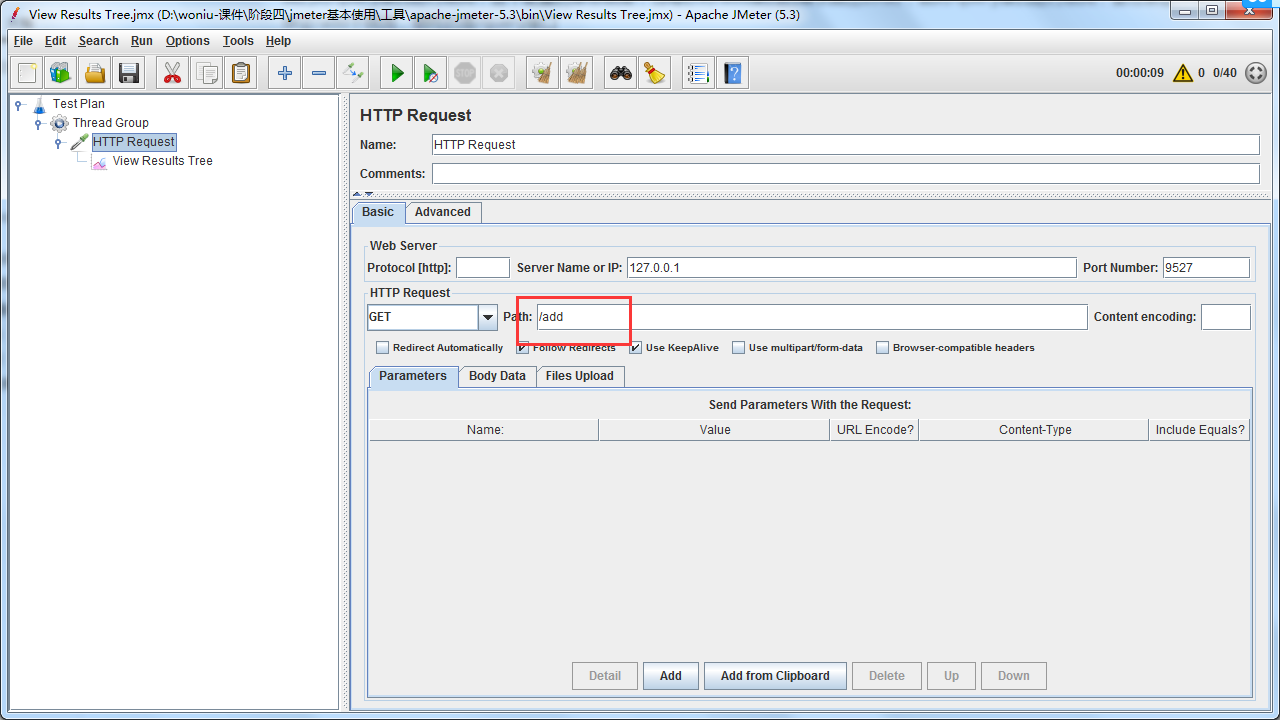The height and width of the screenshot is (720, 1280).
Task: Click the View Results Tree node icon
Action: (x=99, y=161)
